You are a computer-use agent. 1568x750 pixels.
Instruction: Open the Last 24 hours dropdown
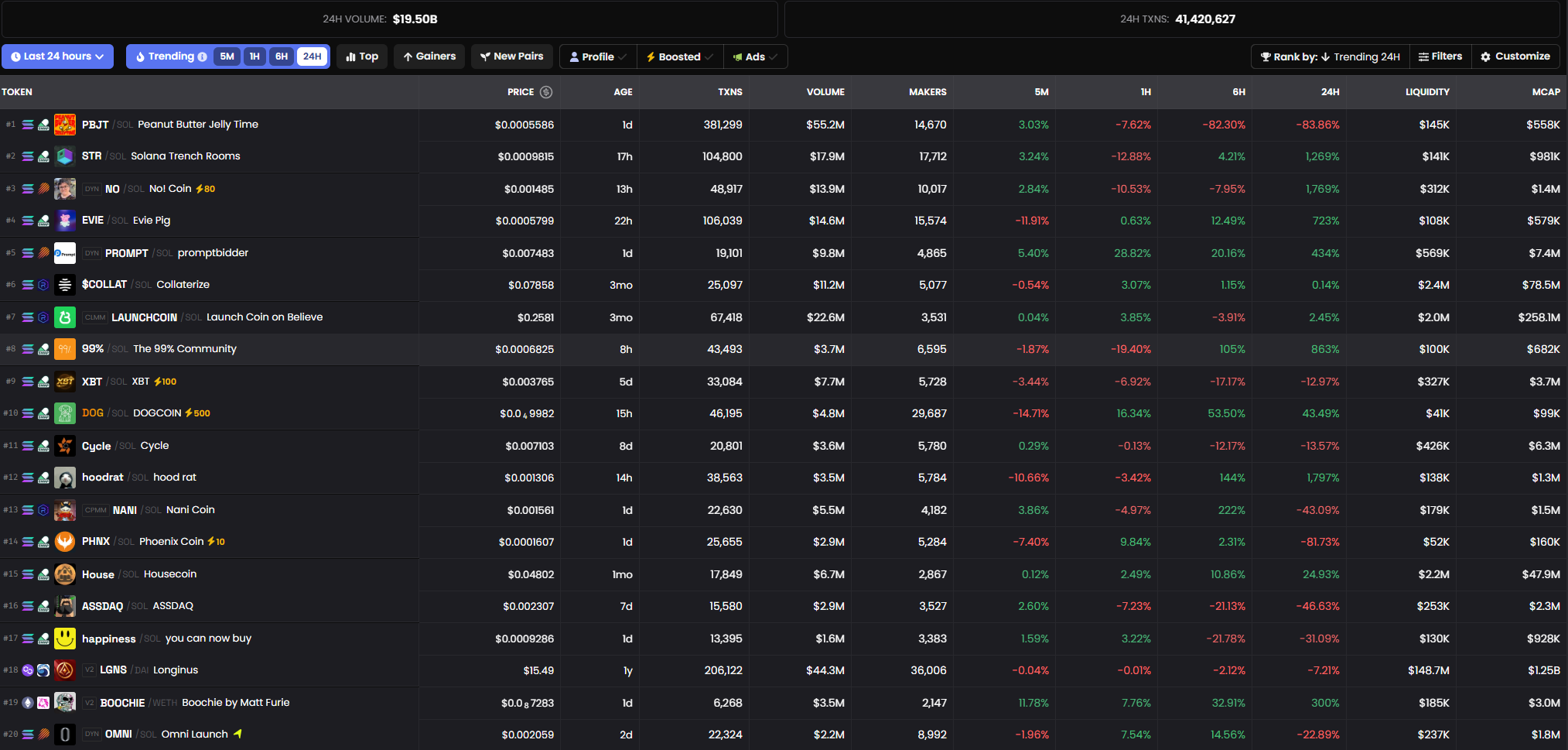coord(57,57)
